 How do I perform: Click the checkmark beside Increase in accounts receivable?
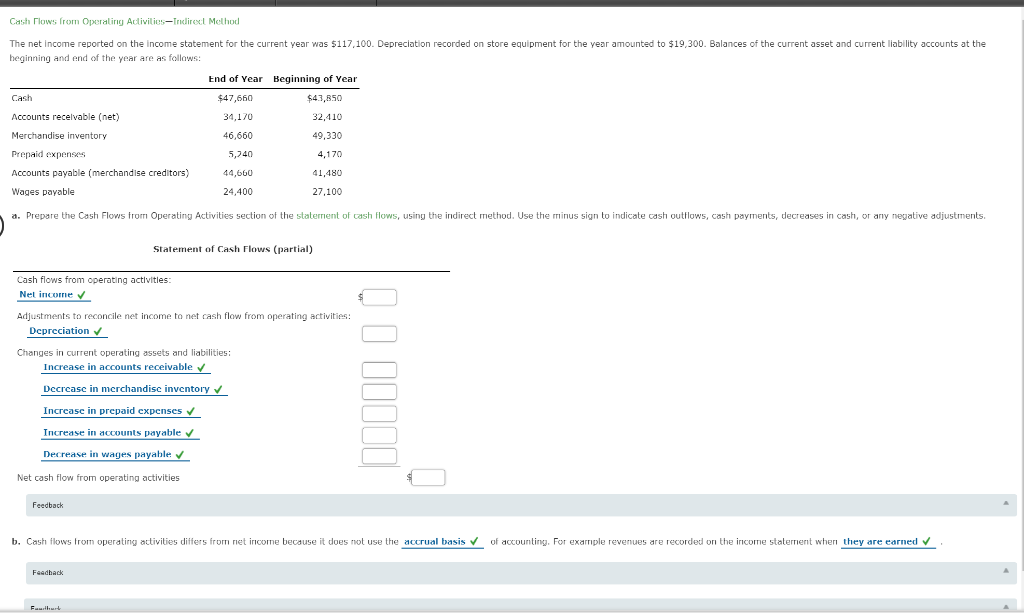200,367
